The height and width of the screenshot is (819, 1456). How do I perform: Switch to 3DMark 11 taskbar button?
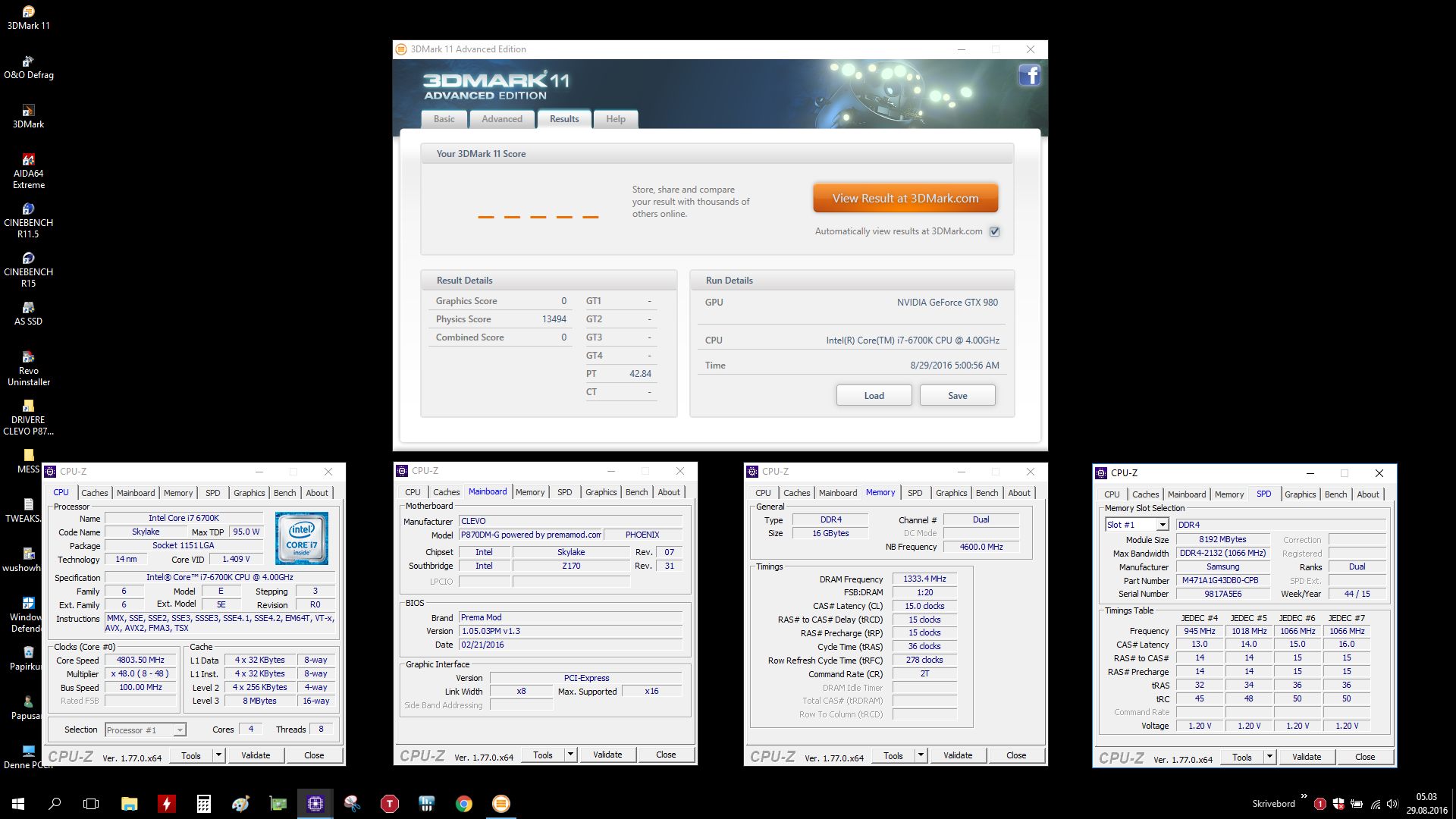click(x=500, y=803)
